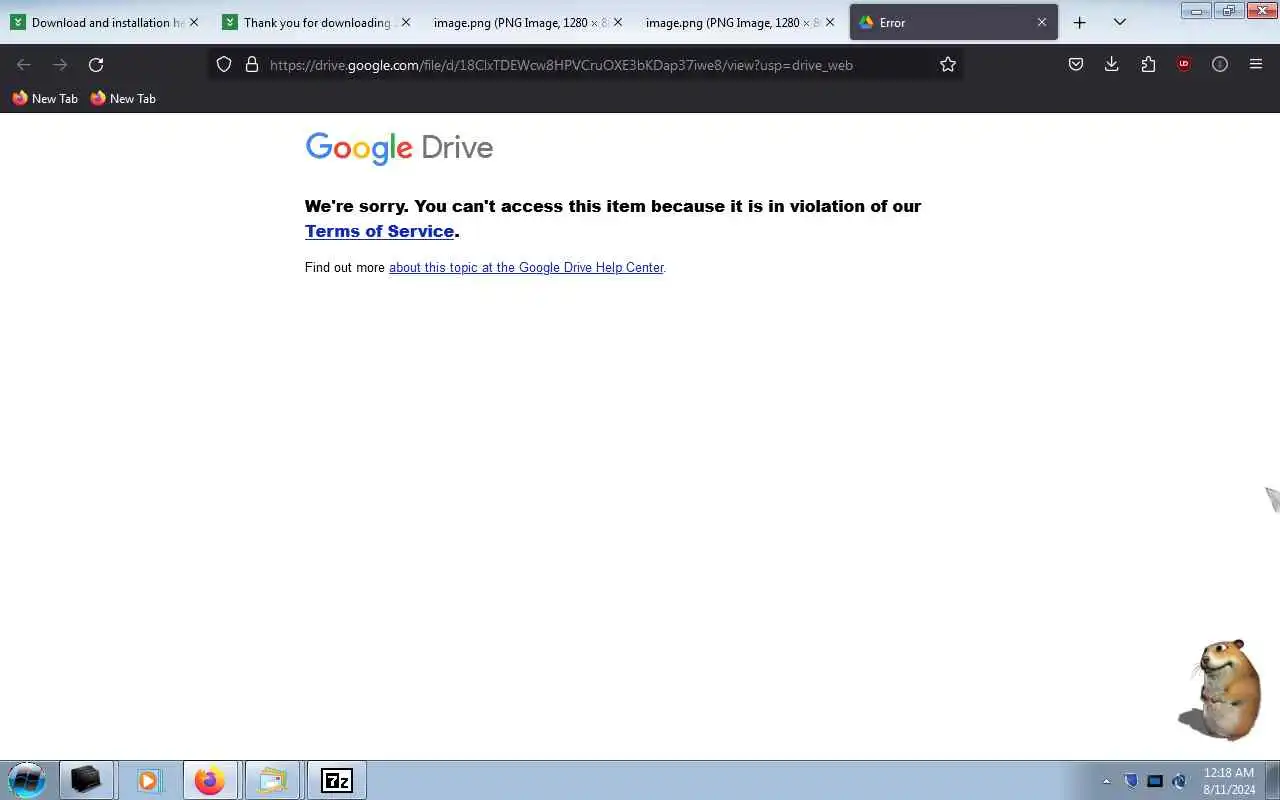Close the second image.png tab
The width and height of the screenshot is (1280, 800).
pyautogui.click(x=830, y=22)
